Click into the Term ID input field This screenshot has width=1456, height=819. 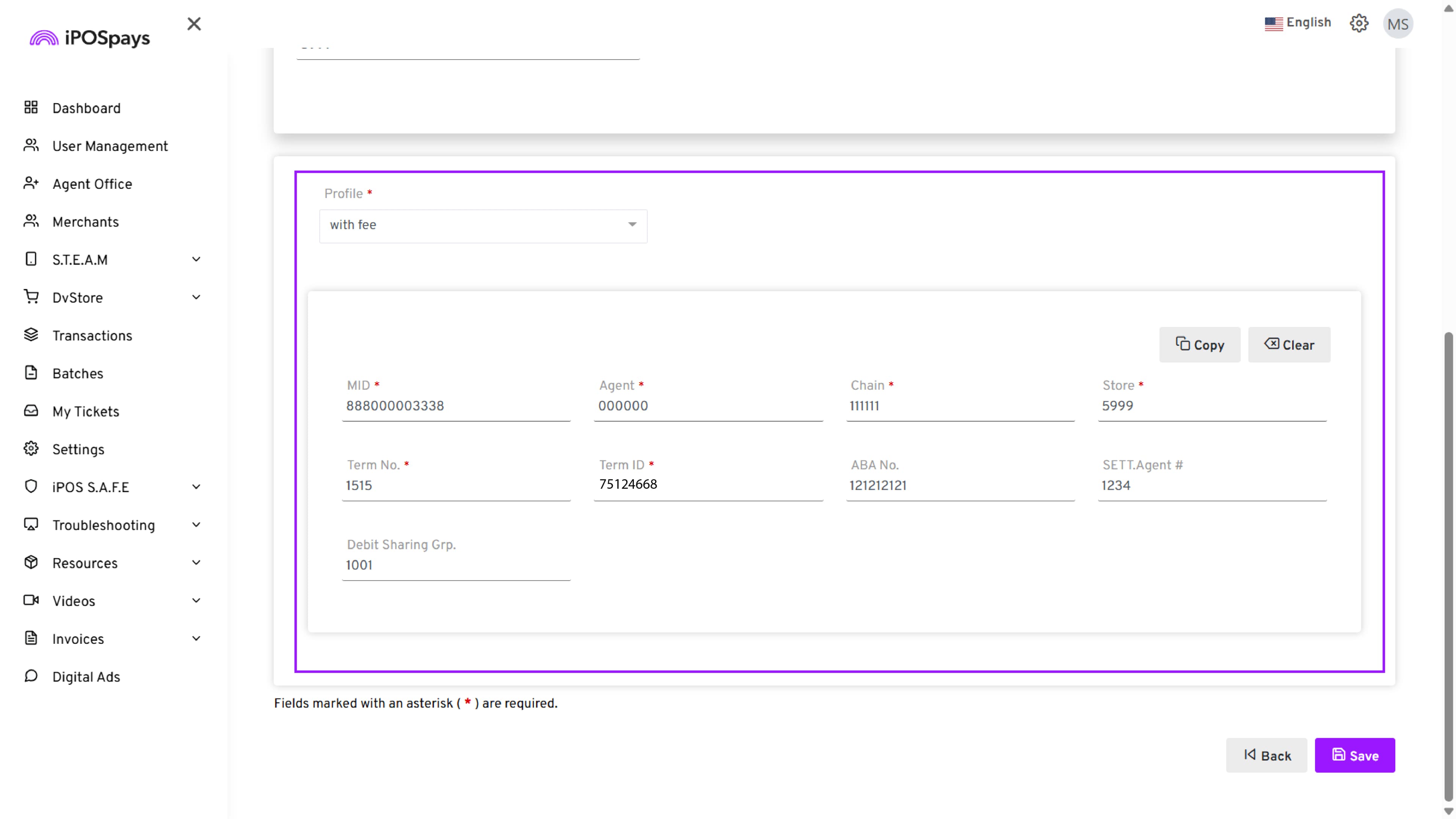[x=708, y=485]
